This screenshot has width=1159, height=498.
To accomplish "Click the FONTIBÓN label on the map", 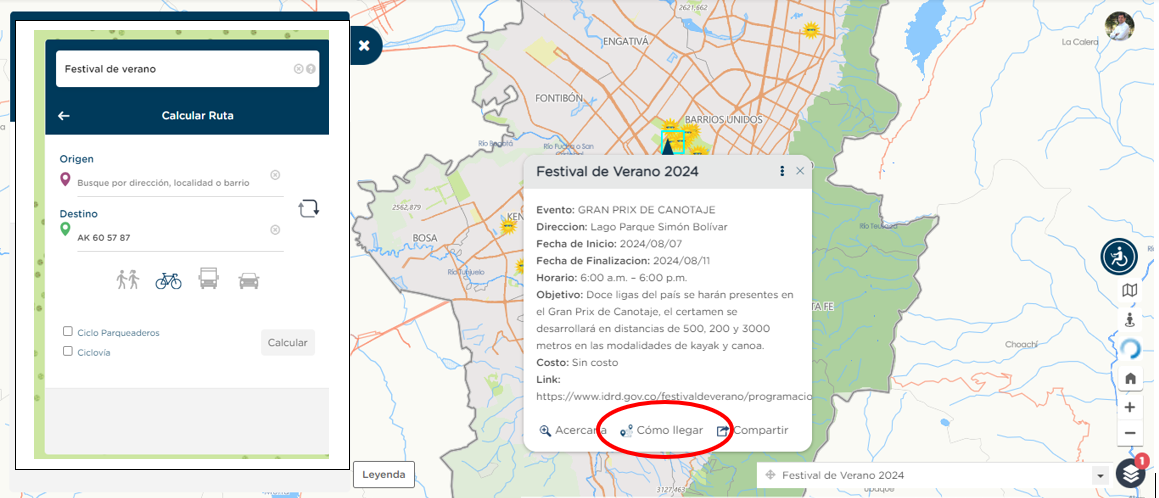I will [560, 98].
